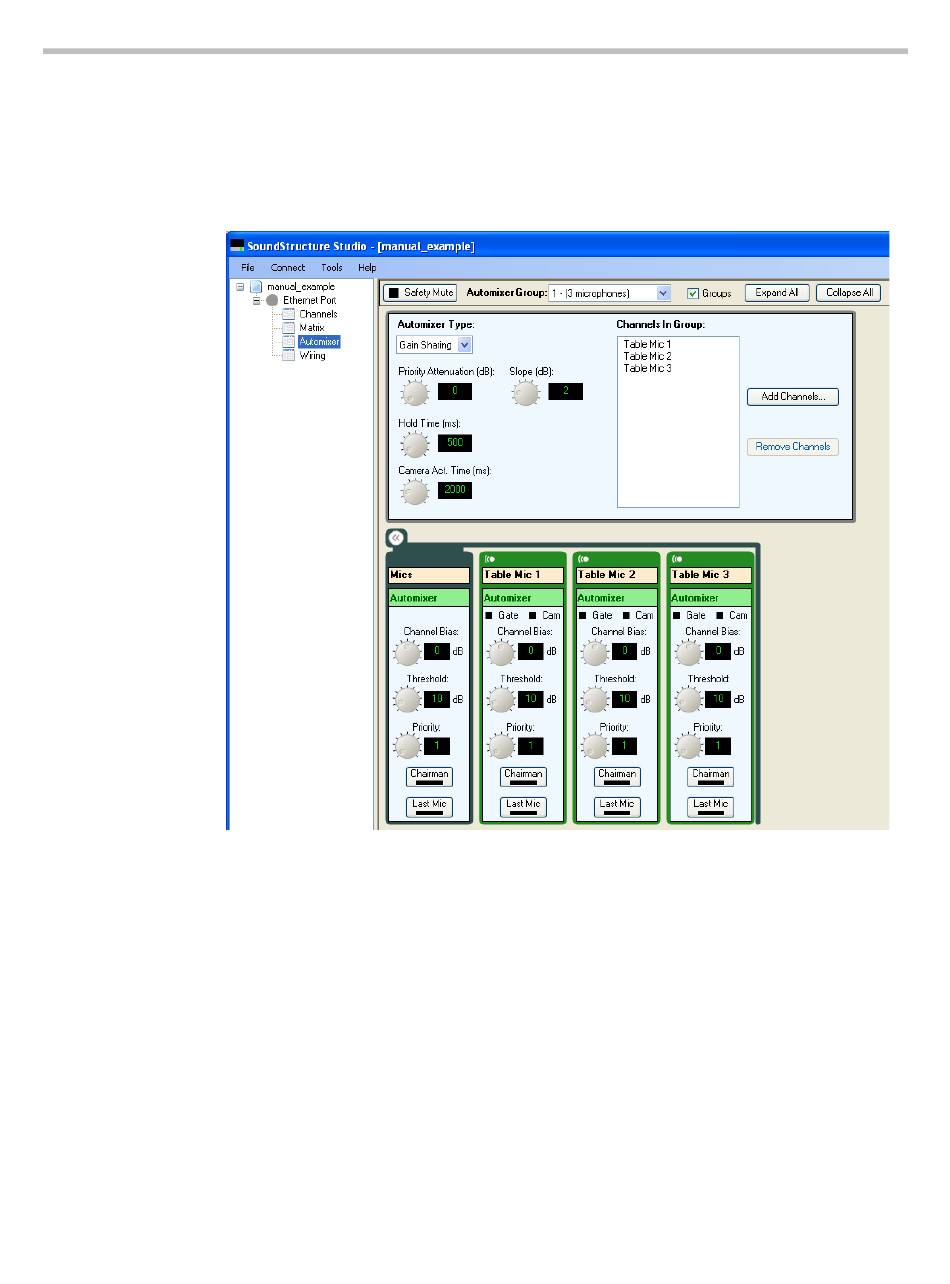950x1284 pixels.
Task: Select Table Mic 2 in Channels In Group
Action: [647, 356]
